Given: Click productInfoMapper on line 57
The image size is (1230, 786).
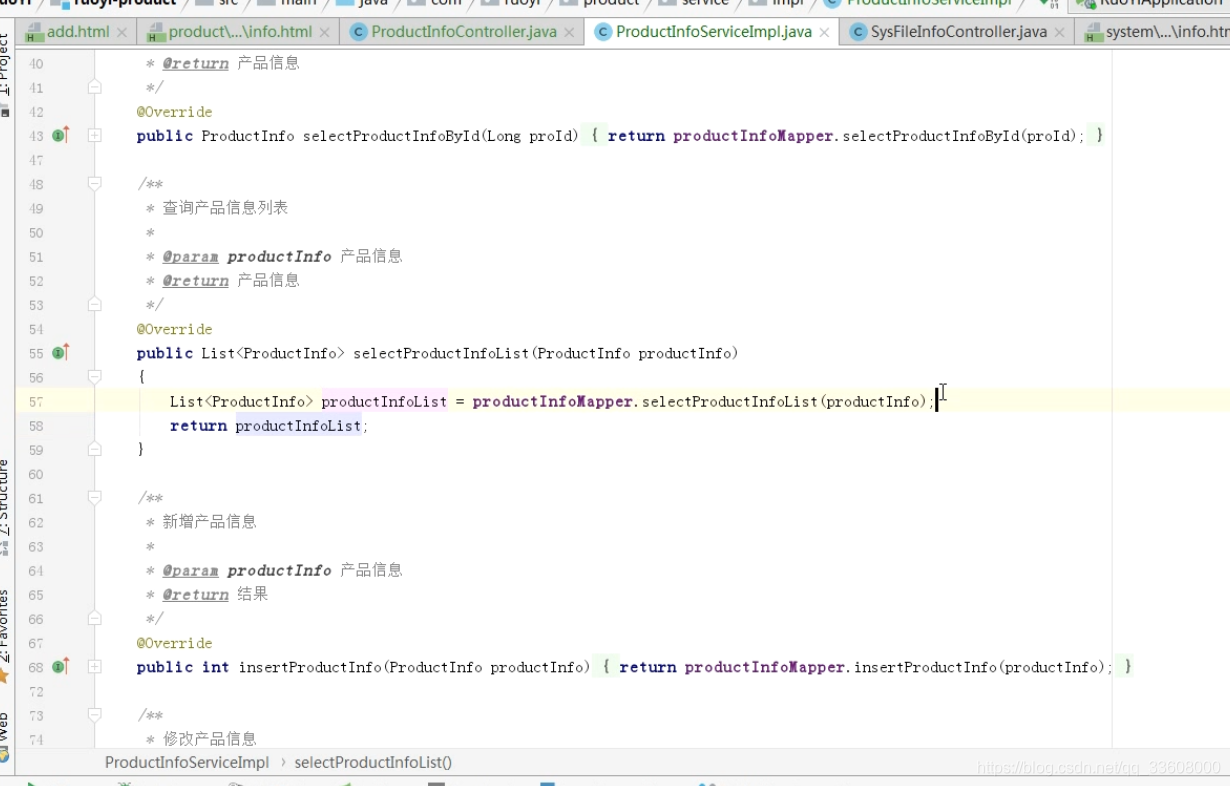Looking at the screenshot, I should [x=553, y=401].
